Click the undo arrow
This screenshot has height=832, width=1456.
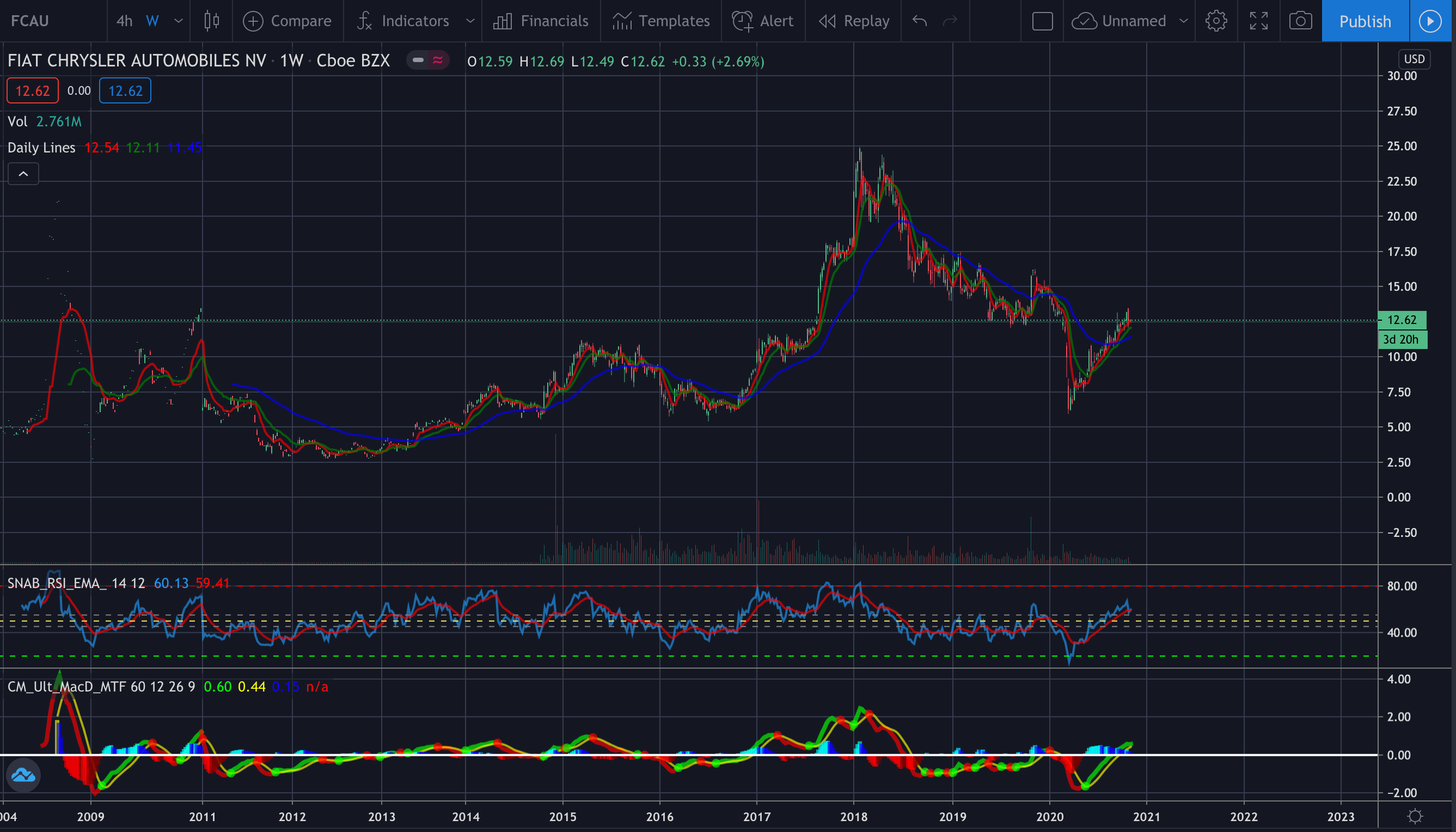tap(920, 21)
